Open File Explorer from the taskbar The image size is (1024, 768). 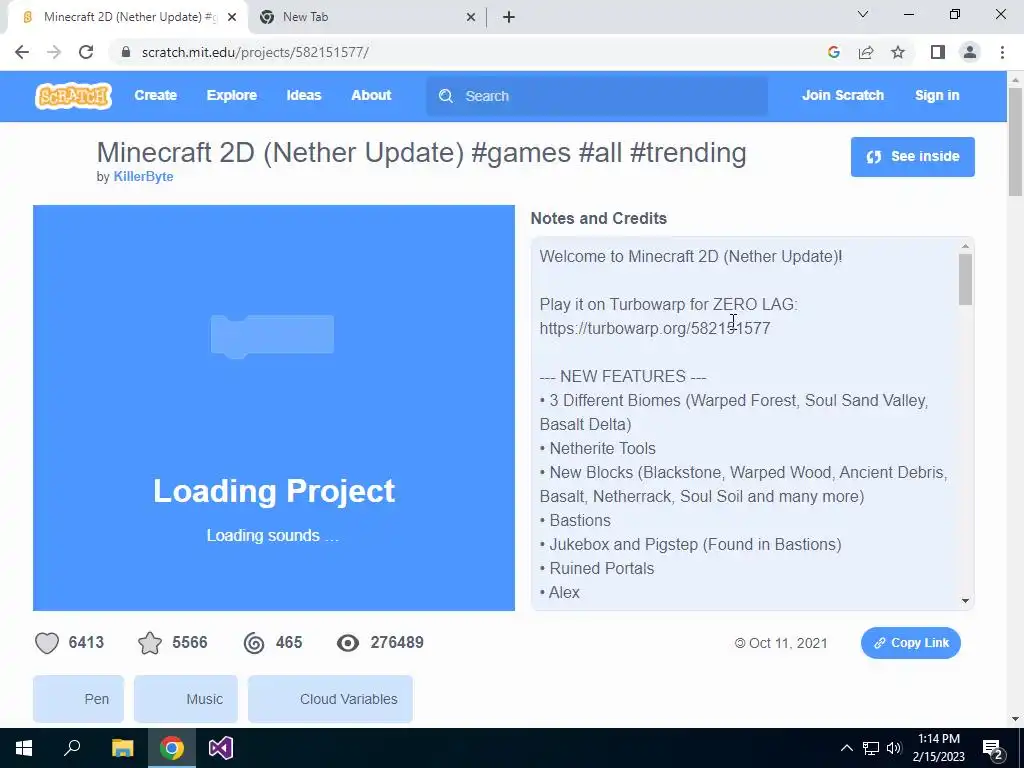122,748
